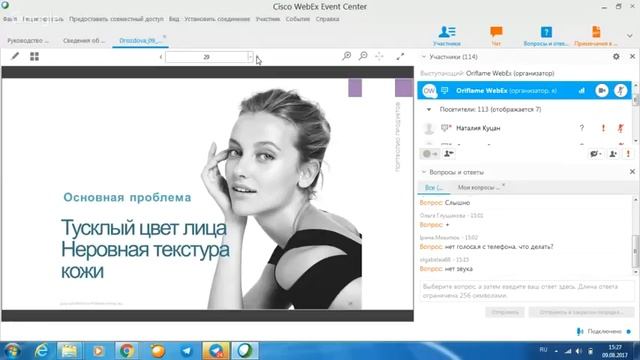This screenshot has height=360, width=640.
Task: Click the slide number field showing 29
Action: [x=206, y=57]
